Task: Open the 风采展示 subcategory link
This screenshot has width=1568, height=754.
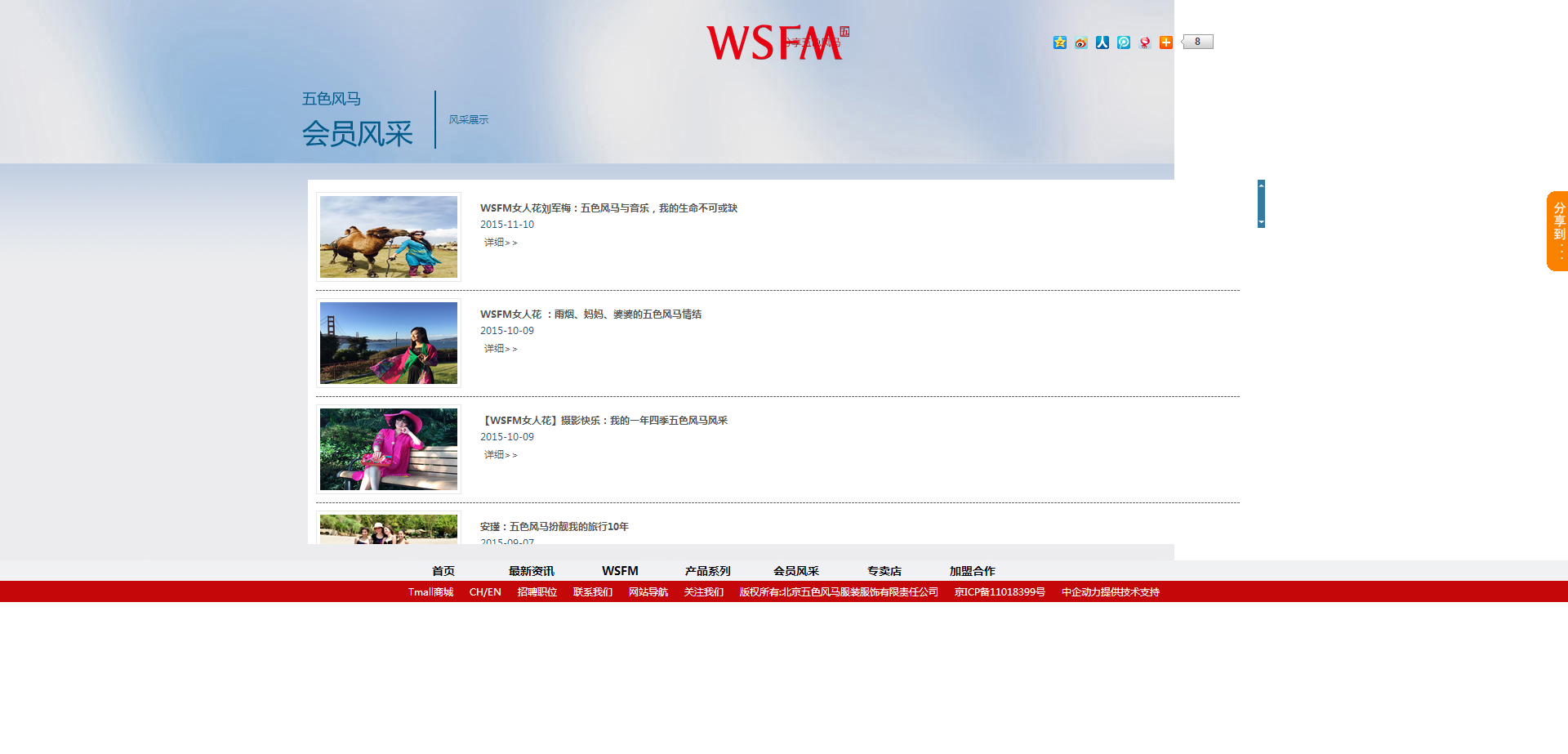Action: 468,120
